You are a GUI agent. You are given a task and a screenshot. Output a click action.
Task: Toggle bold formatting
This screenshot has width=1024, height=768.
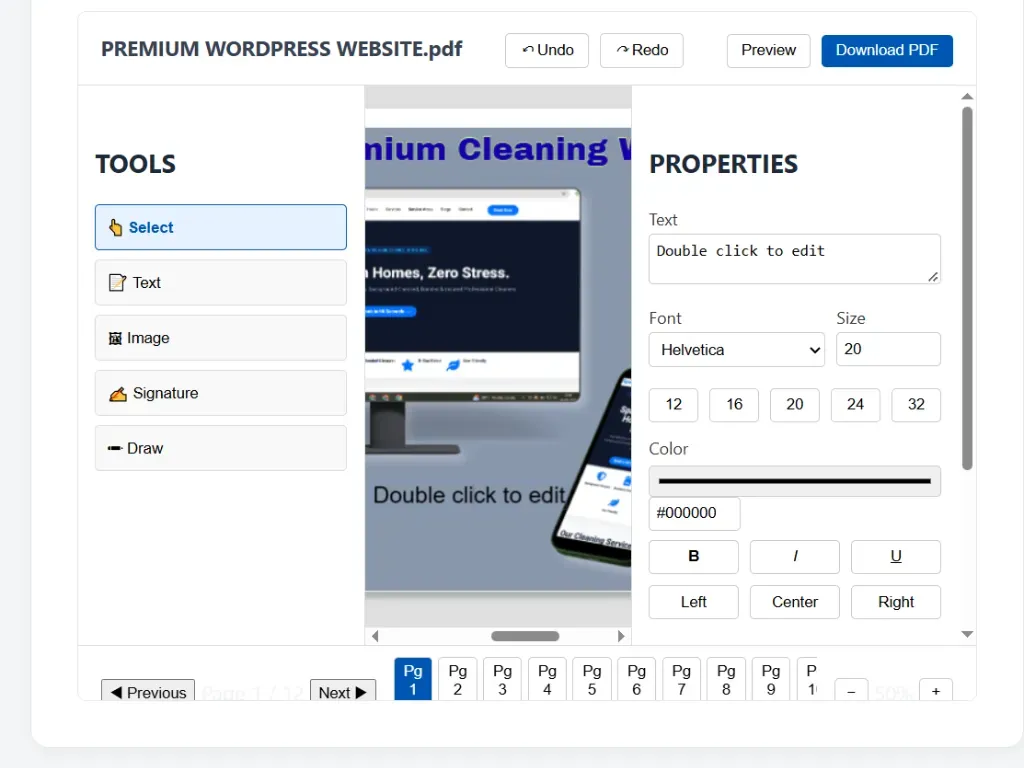[x=694, y=556]
